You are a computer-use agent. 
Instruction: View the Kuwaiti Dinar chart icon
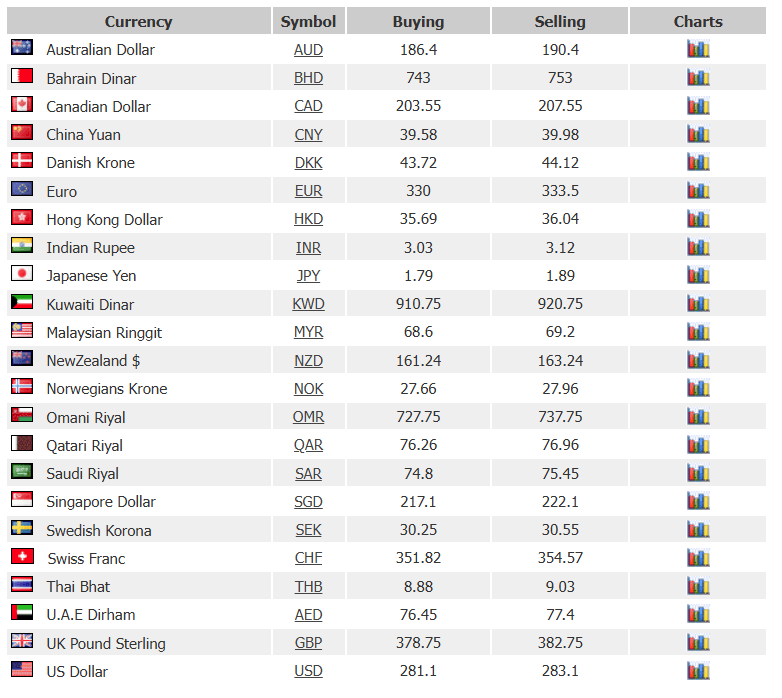(698, 304)
